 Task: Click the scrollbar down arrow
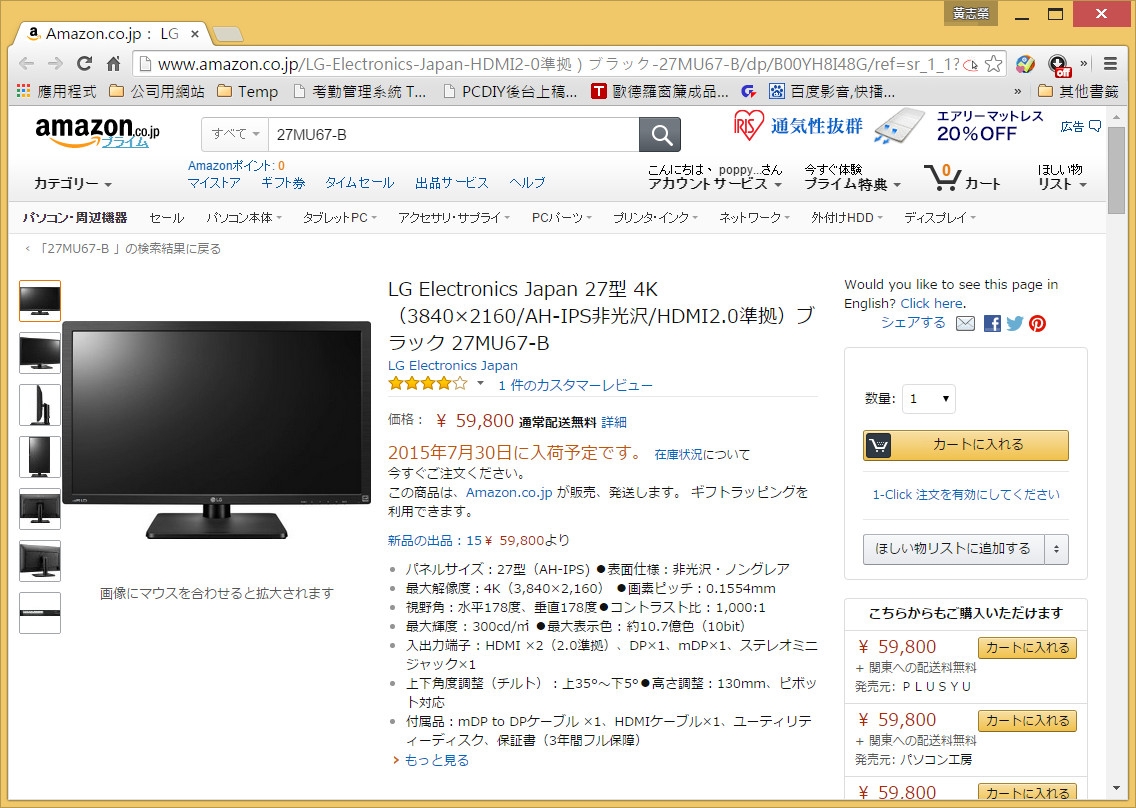pyautogui.click(x=1116, y=788)
